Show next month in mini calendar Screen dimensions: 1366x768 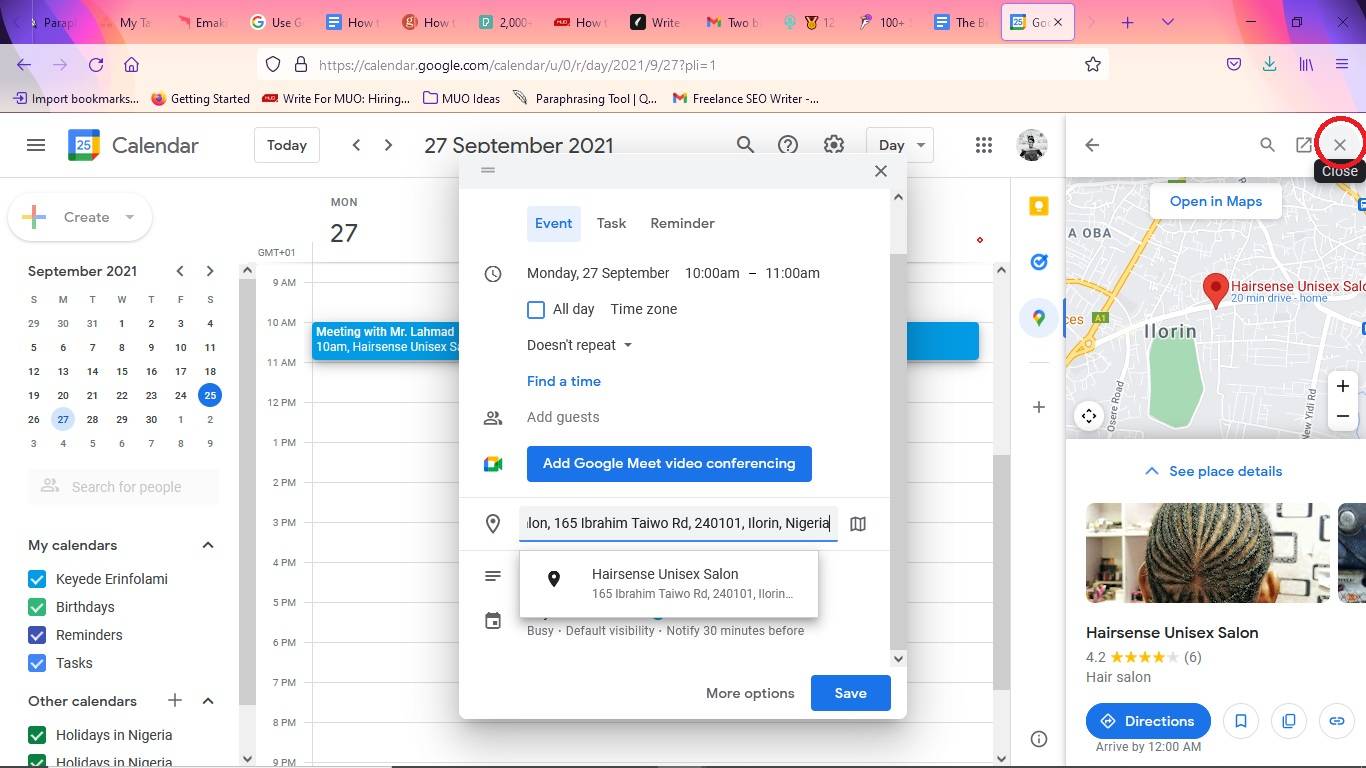(209, 271)
